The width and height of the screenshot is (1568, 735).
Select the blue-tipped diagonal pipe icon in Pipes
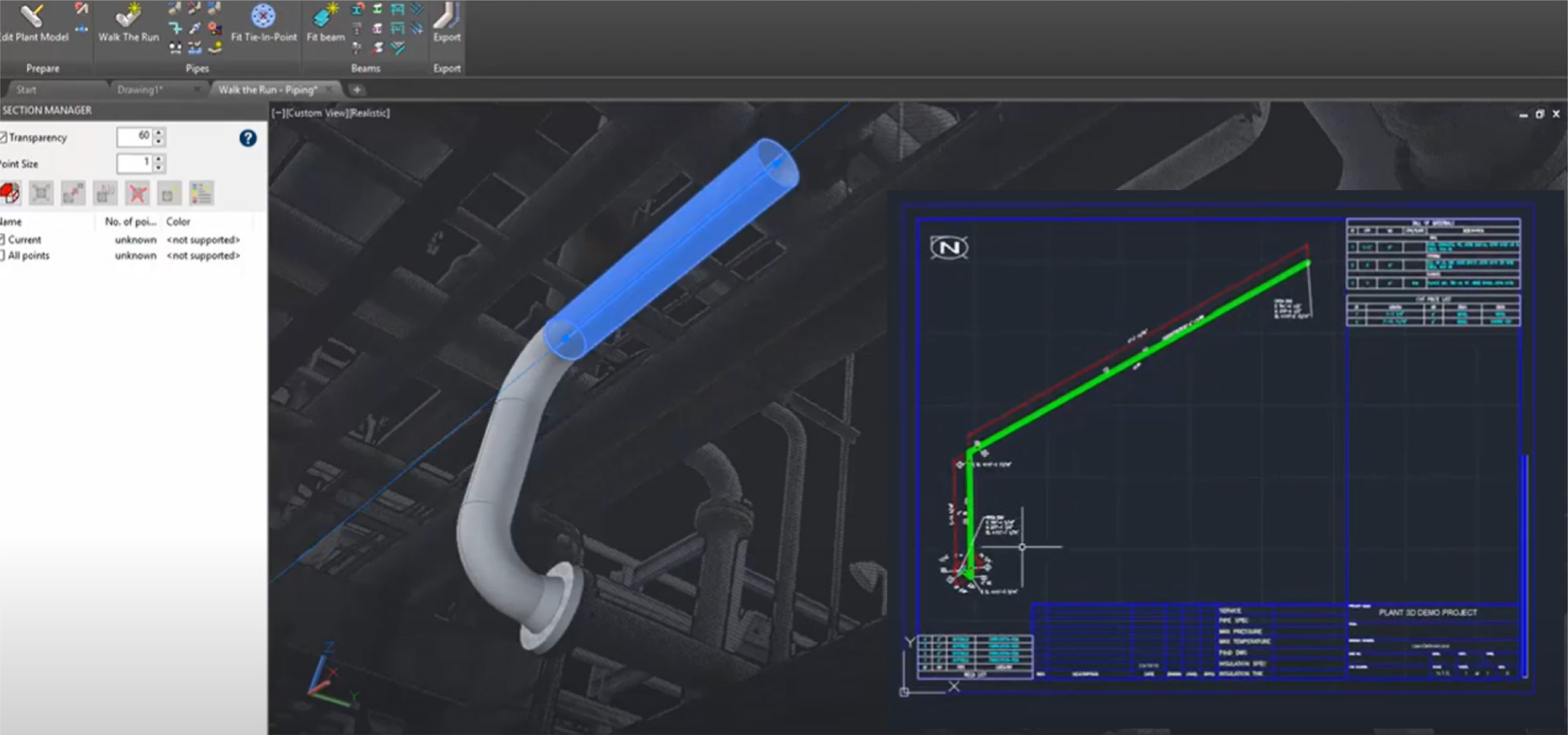point(195,28)
